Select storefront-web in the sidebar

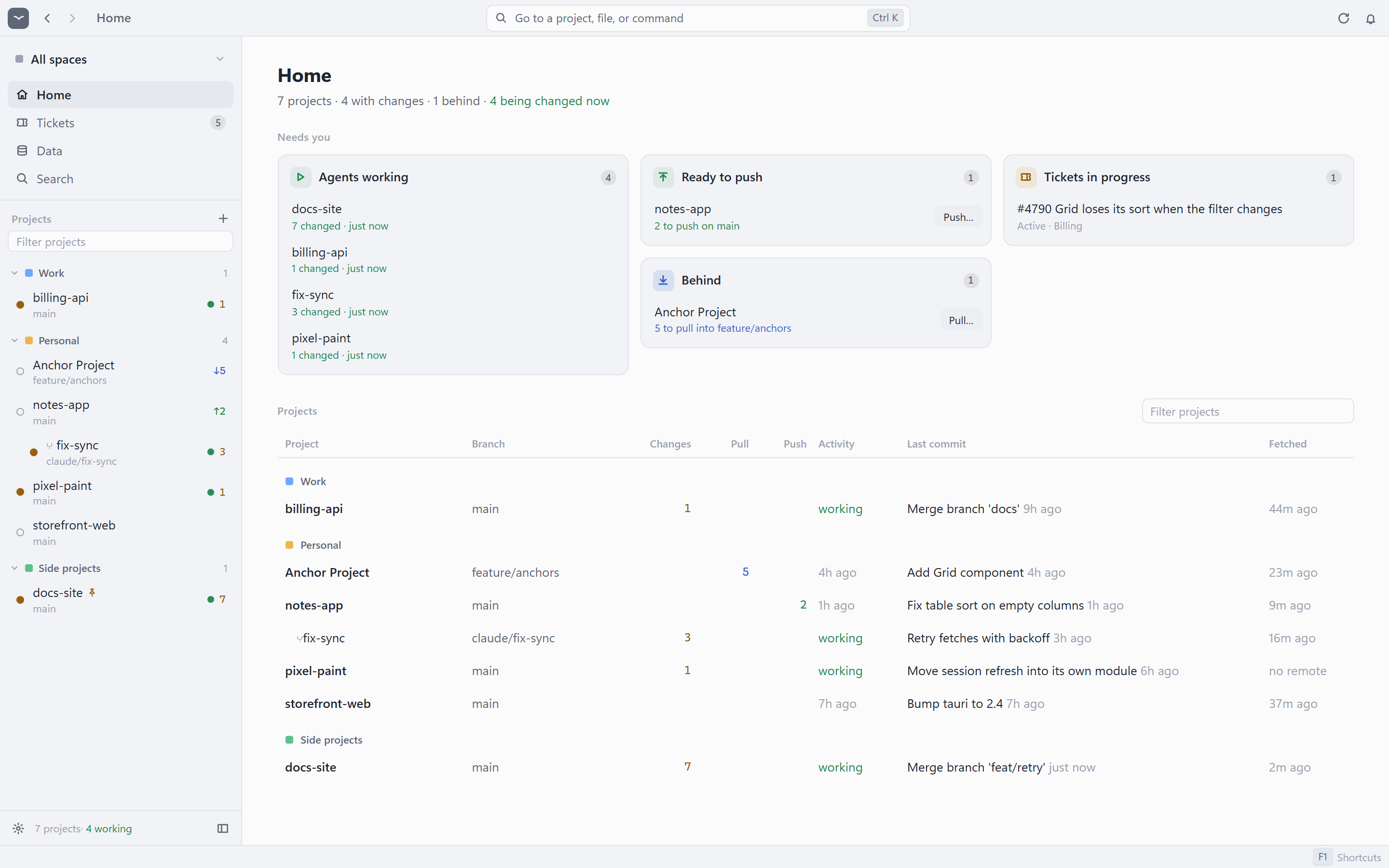(x=121, y=533)
